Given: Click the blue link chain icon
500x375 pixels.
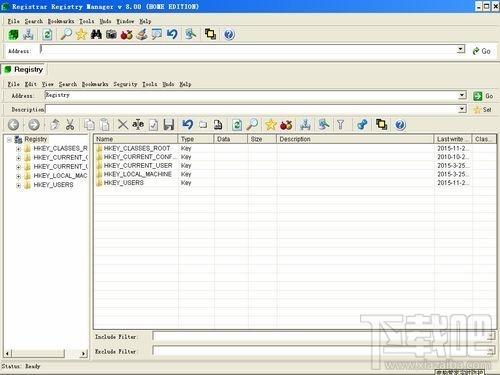Looking at the screenshot, I should [362, 125].
